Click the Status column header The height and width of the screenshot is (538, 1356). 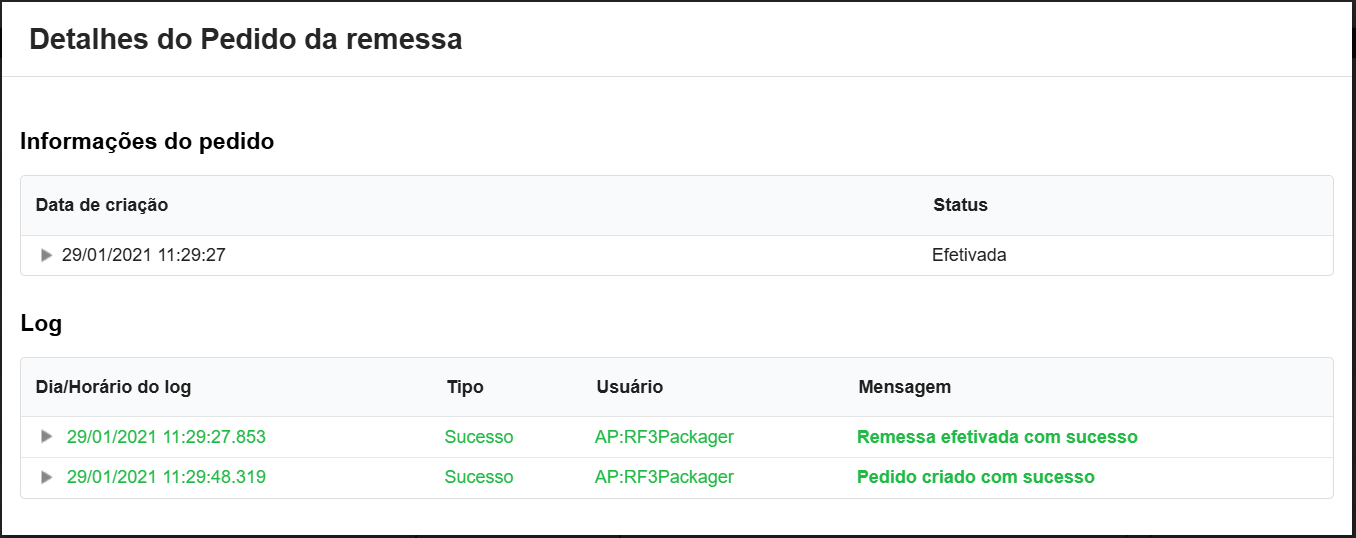(x=960, y=205)
